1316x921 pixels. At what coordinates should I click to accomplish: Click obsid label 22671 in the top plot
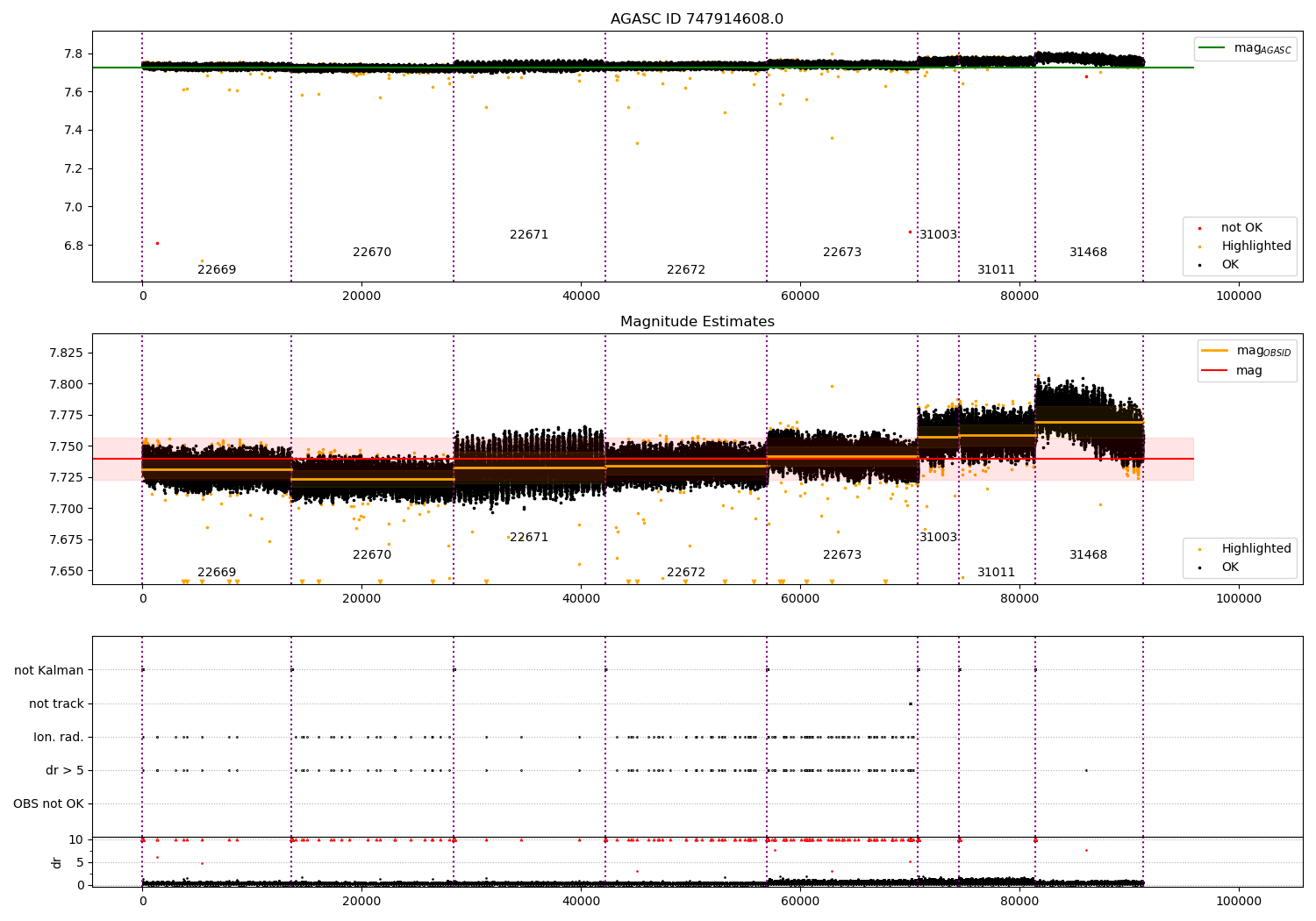coord(529,235)
